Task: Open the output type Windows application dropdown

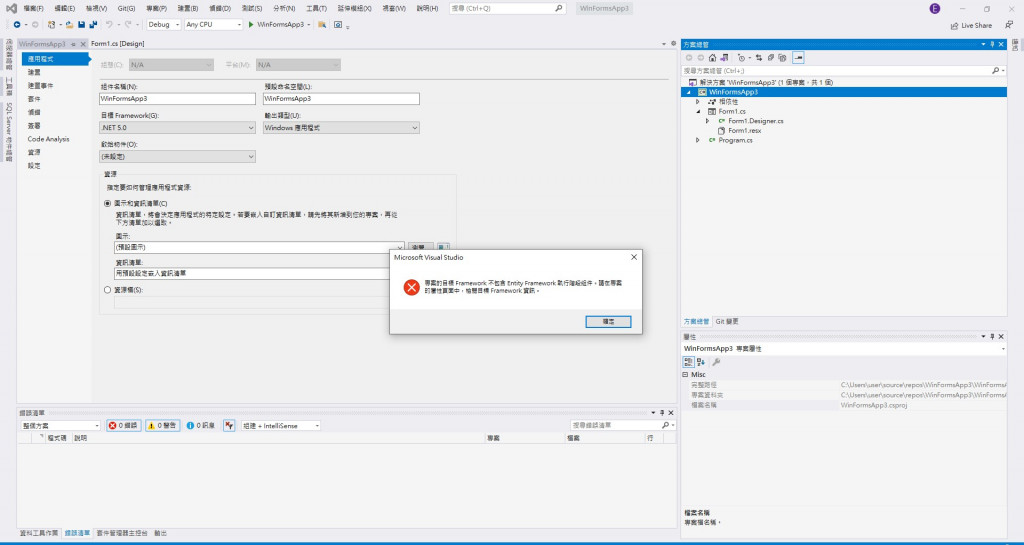Action: point(341,128)
